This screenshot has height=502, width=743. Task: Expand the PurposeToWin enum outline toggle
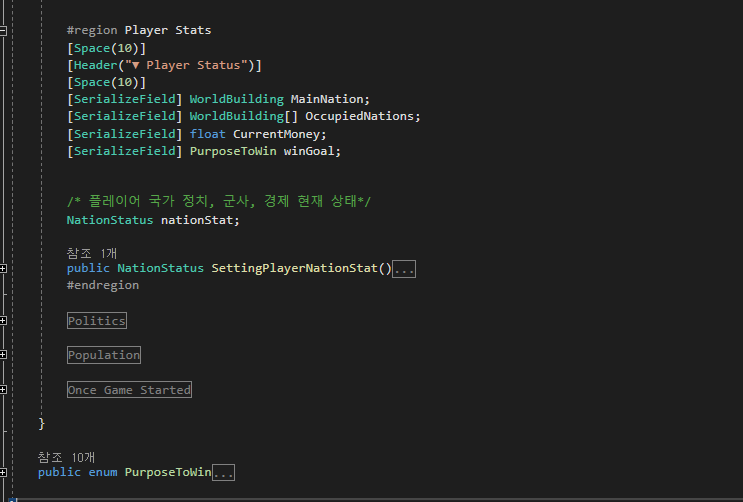pos(3,473)
